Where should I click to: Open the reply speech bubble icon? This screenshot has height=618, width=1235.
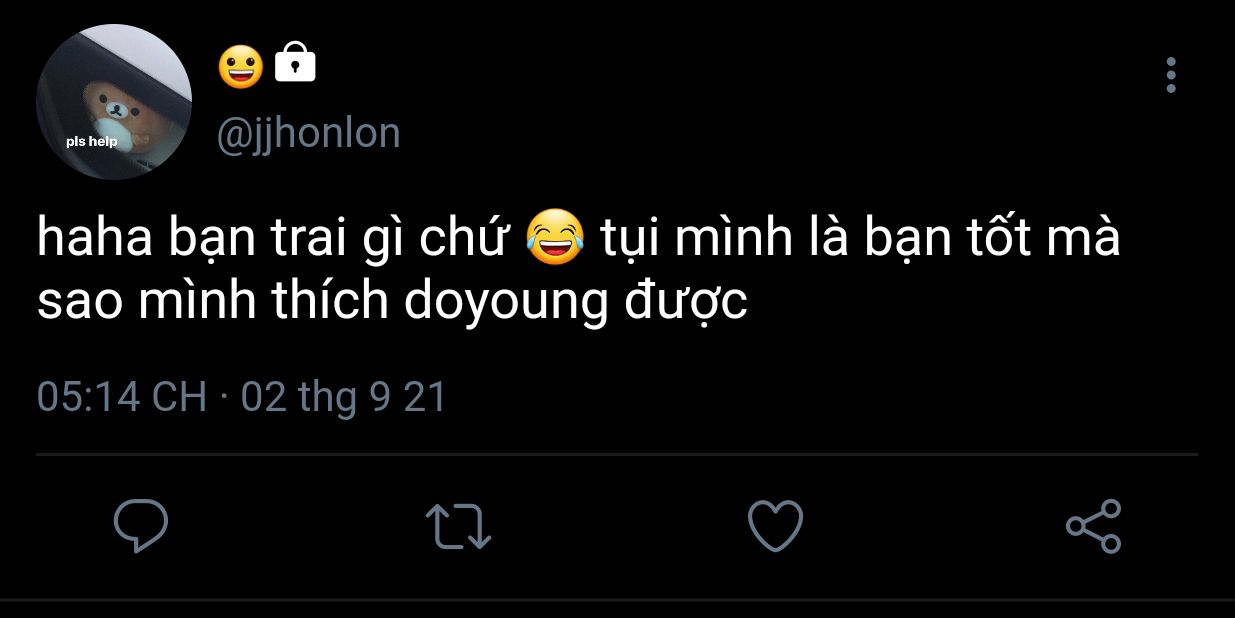[x=141, y=526]
